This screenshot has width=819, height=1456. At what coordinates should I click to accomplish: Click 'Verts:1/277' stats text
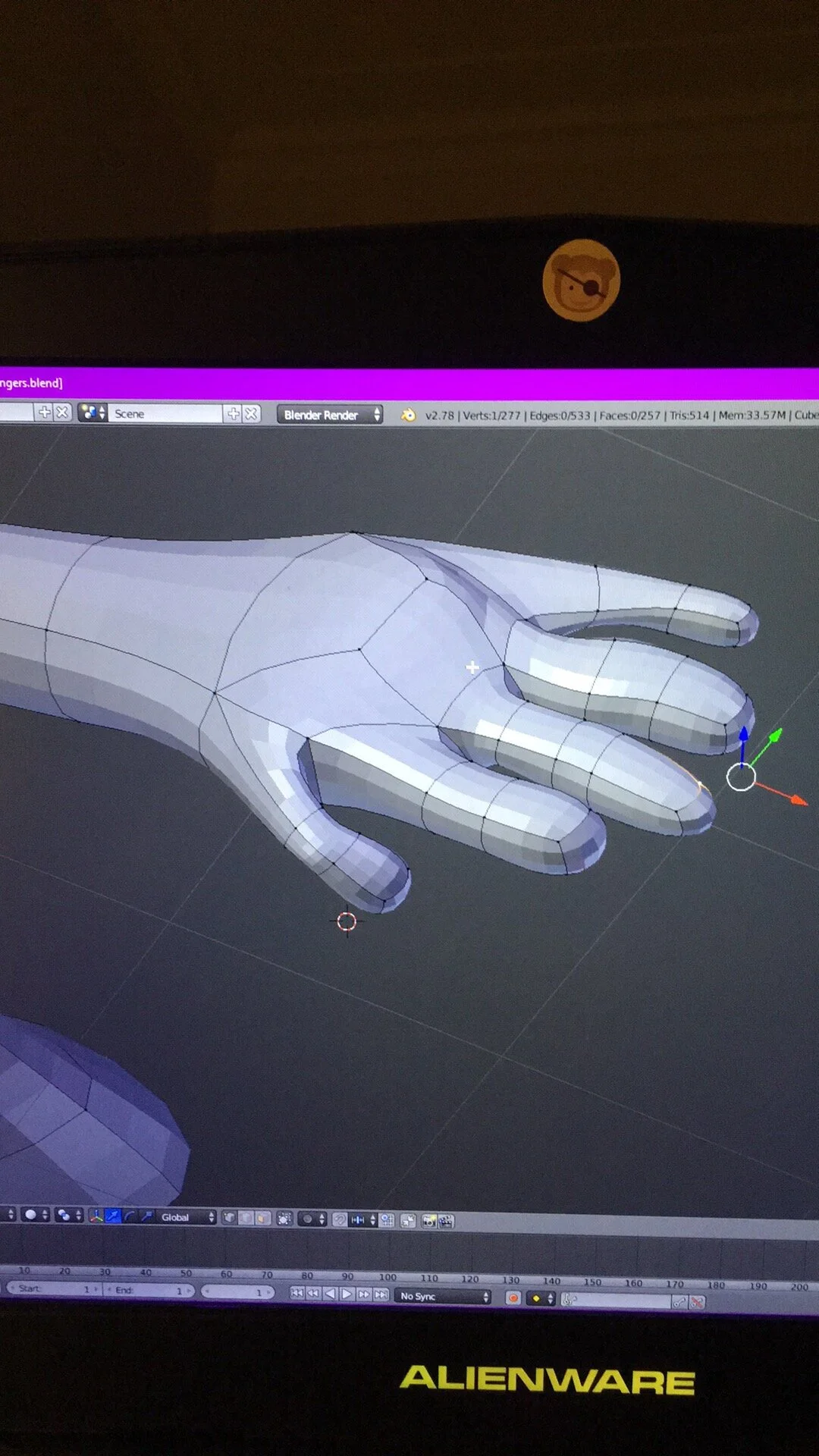pyautogui.click(x=491, y=416)
